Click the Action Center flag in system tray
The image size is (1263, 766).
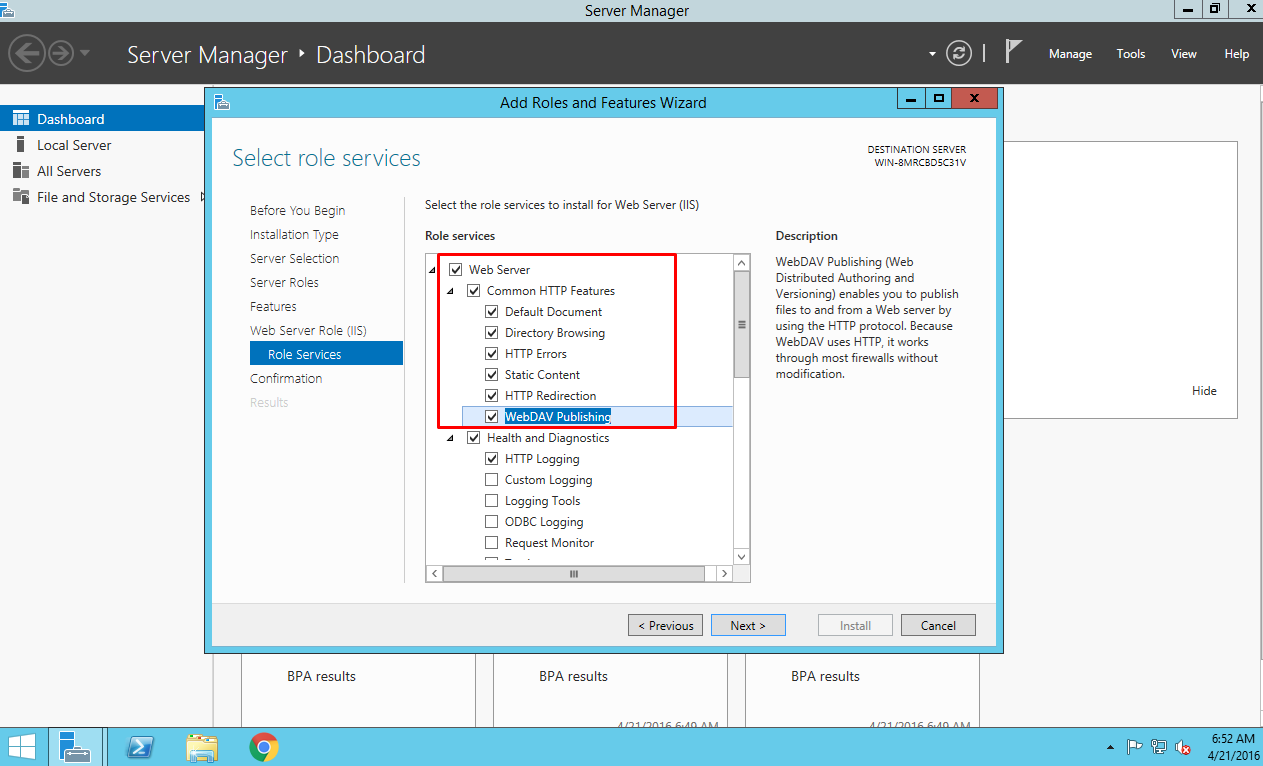[x=1135, y=746]
